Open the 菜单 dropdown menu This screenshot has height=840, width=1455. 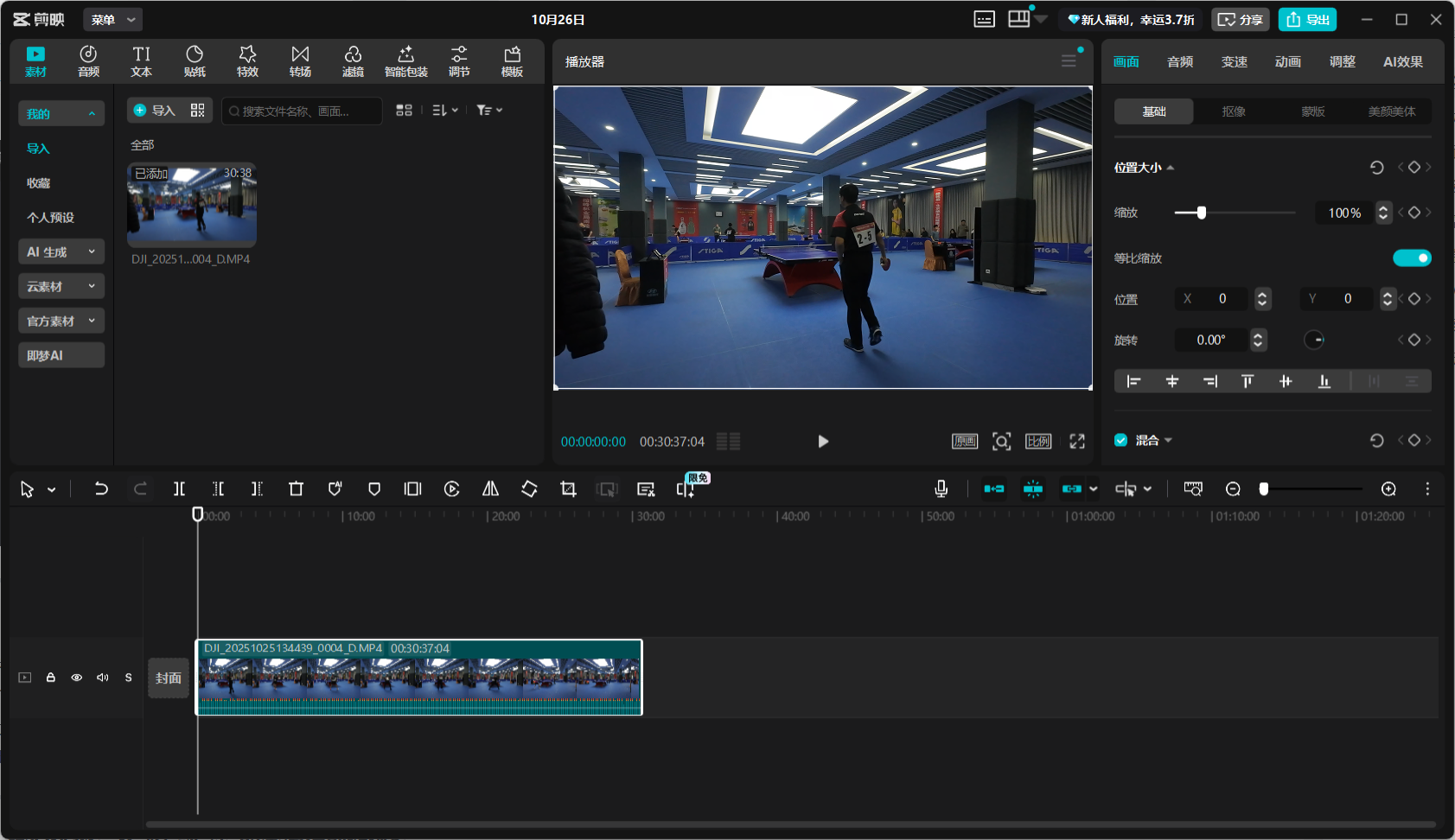(x=112, y=19)
